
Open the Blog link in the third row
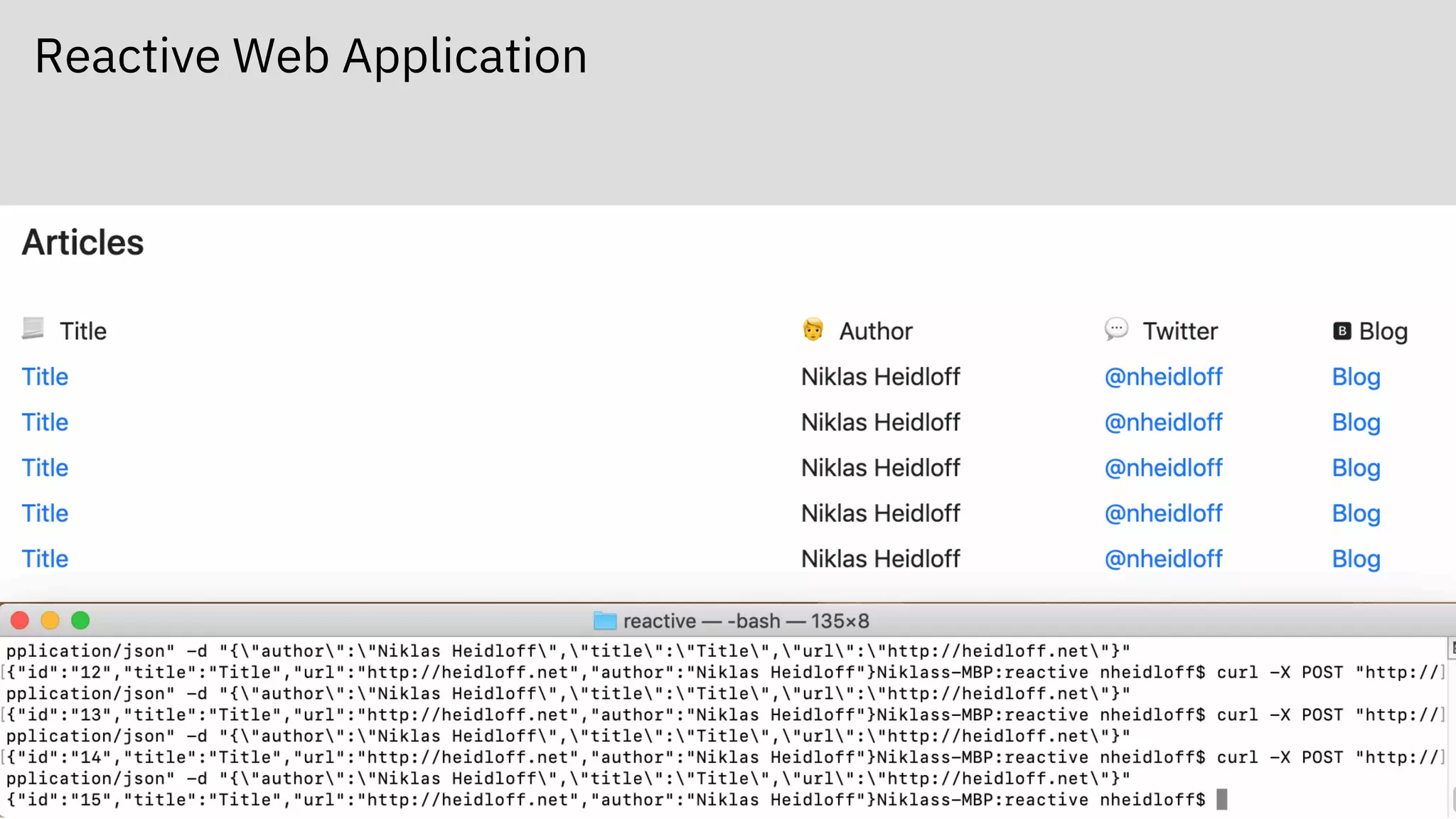pyautogui.click(x=1356, y=469)
